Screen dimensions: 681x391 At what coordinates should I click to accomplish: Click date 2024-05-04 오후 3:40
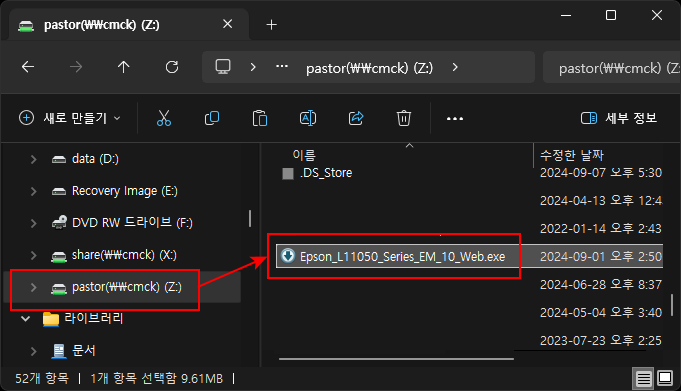tap(601, 312)
